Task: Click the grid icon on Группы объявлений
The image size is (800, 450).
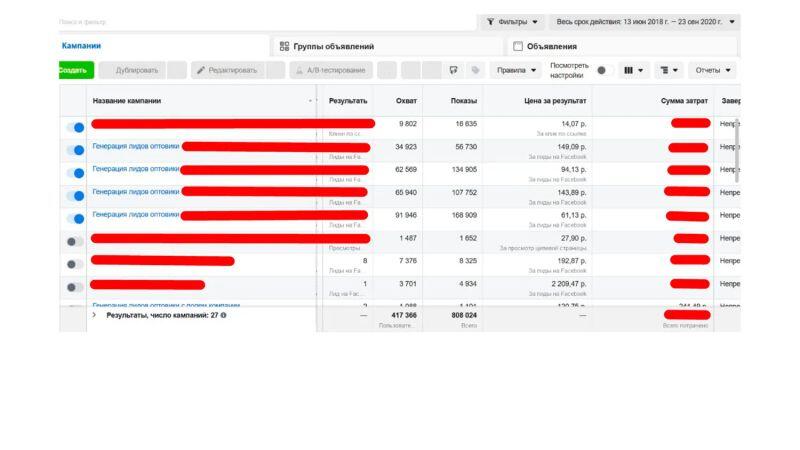Action: click(x=284, y=46)
